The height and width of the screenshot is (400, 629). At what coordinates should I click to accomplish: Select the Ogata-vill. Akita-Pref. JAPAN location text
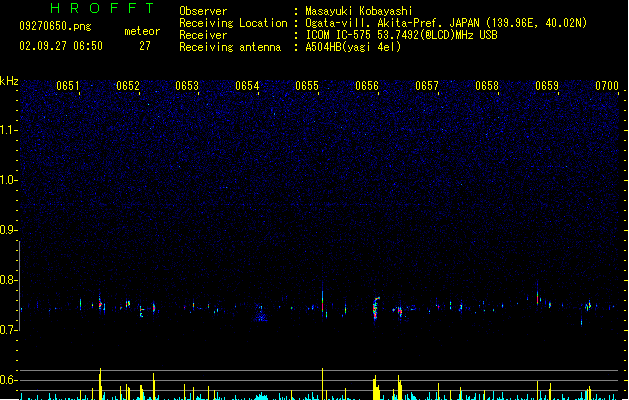pyautogui.click(x=446, y=23)
